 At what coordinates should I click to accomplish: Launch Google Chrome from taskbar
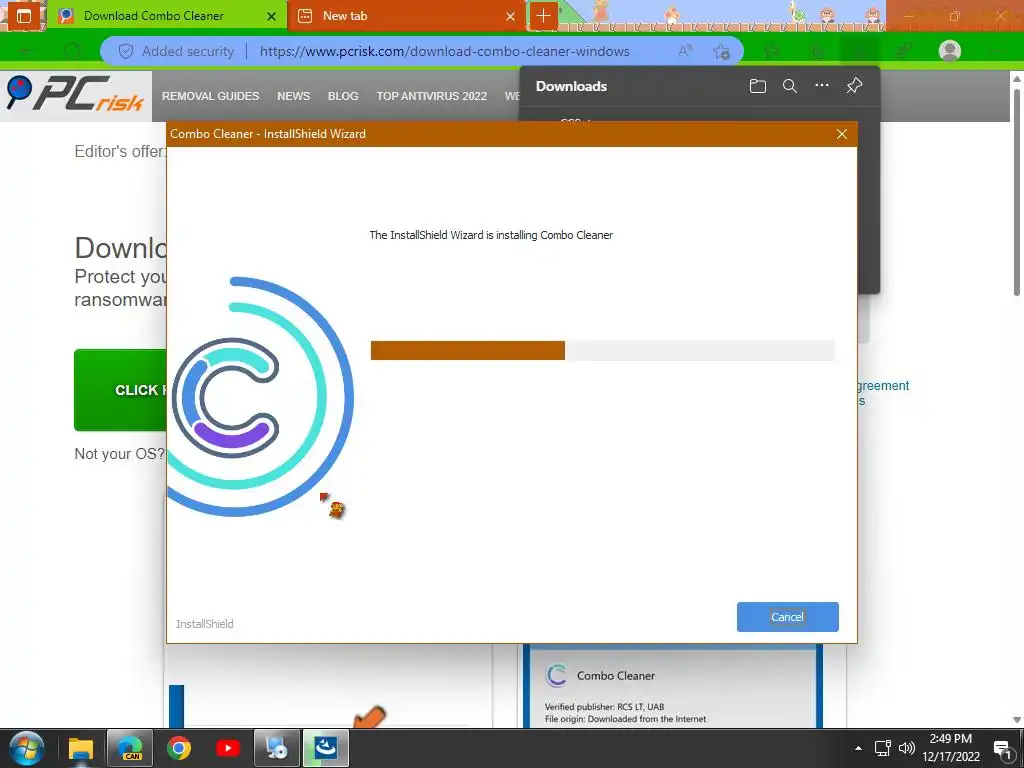point(179,748)
